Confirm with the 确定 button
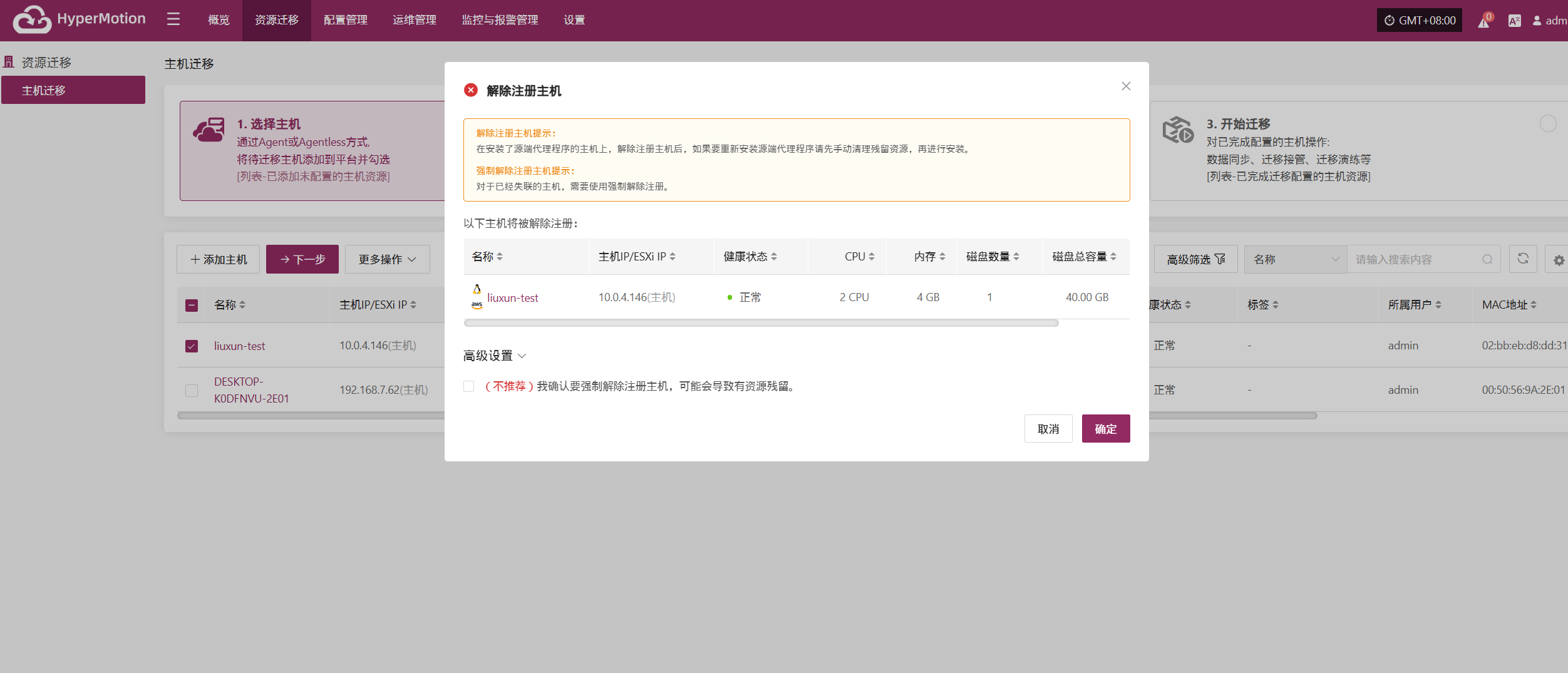This screenshot has width=1568, height=673. pos(1106,429)
